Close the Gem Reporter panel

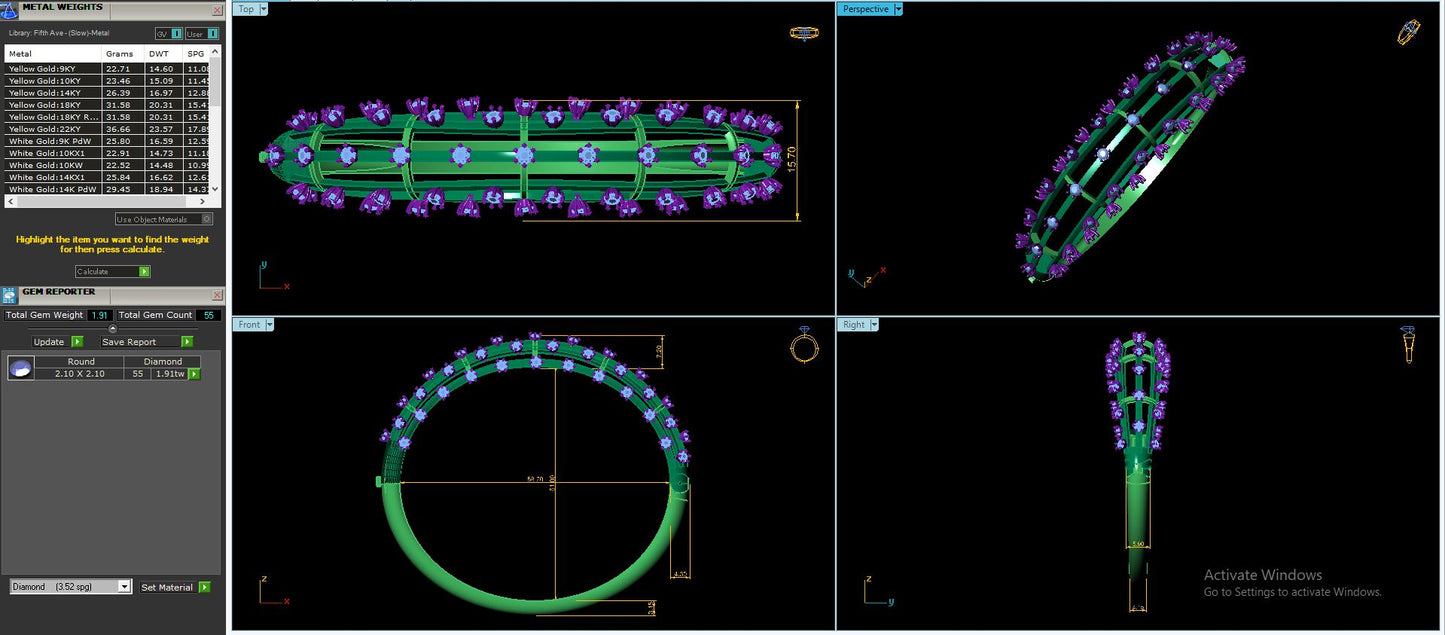(217, 295)
